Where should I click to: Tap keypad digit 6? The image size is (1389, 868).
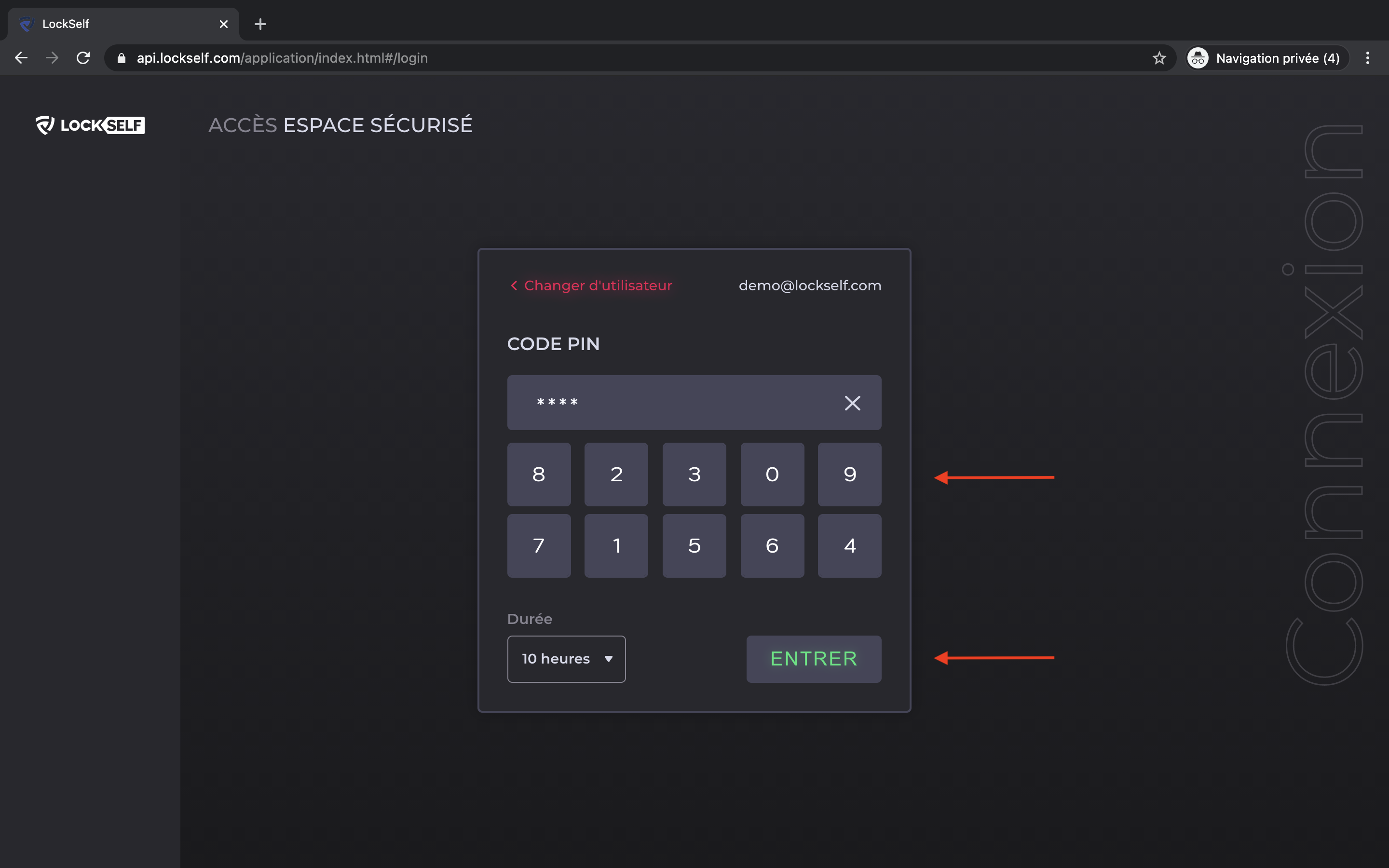pos(772,545)
